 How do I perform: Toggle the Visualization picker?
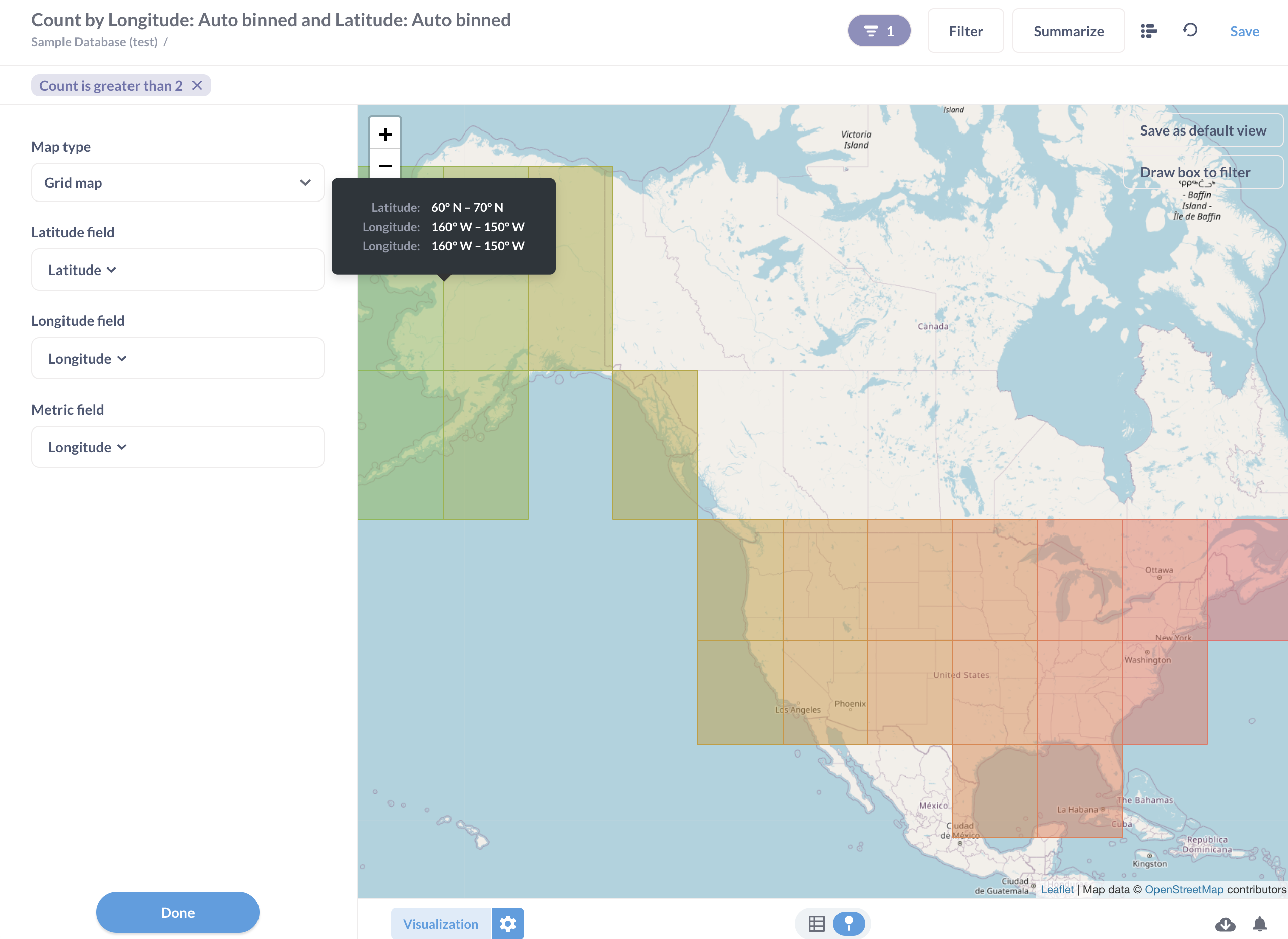click(440, 923)
